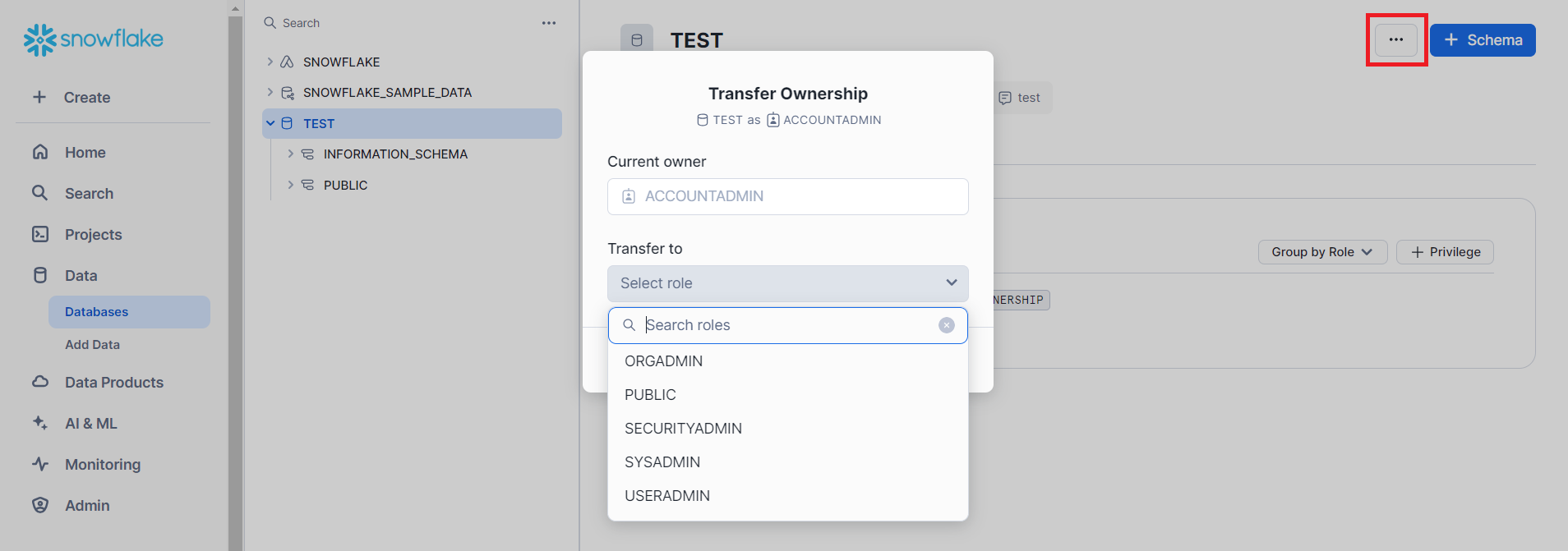The image size is (1568, 551).
Task: Click the Search roles input
Action: (787, 325)
